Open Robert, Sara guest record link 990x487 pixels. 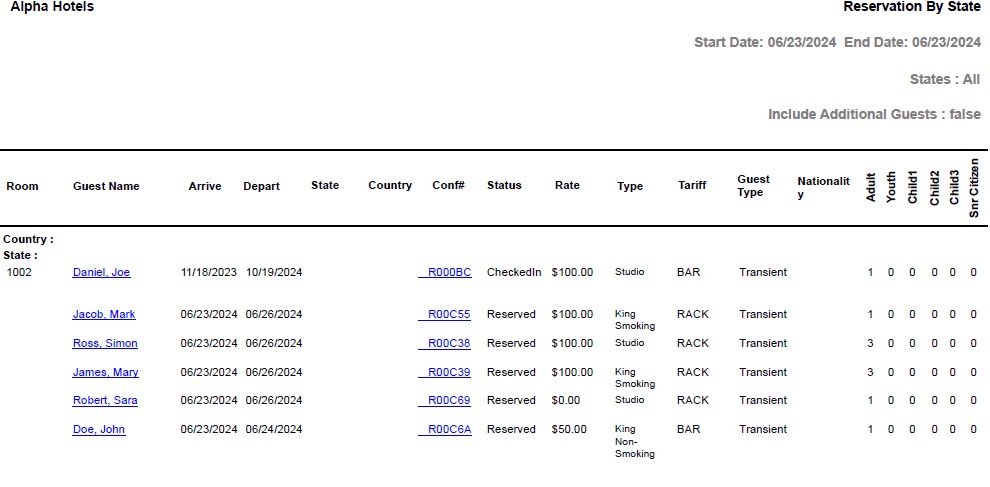tap(105, 400)
